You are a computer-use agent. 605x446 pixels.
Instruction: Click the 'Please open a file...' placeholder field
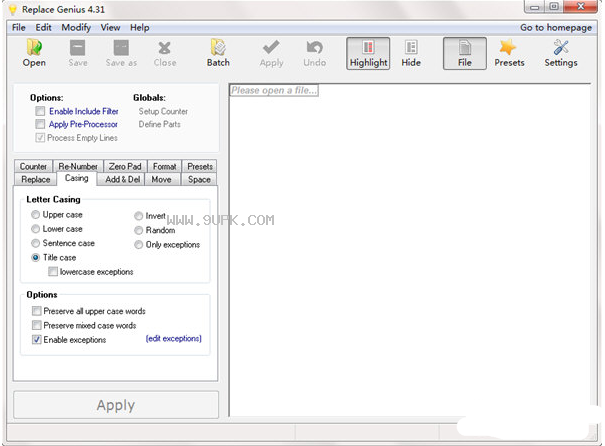click(x=274, y=90)
